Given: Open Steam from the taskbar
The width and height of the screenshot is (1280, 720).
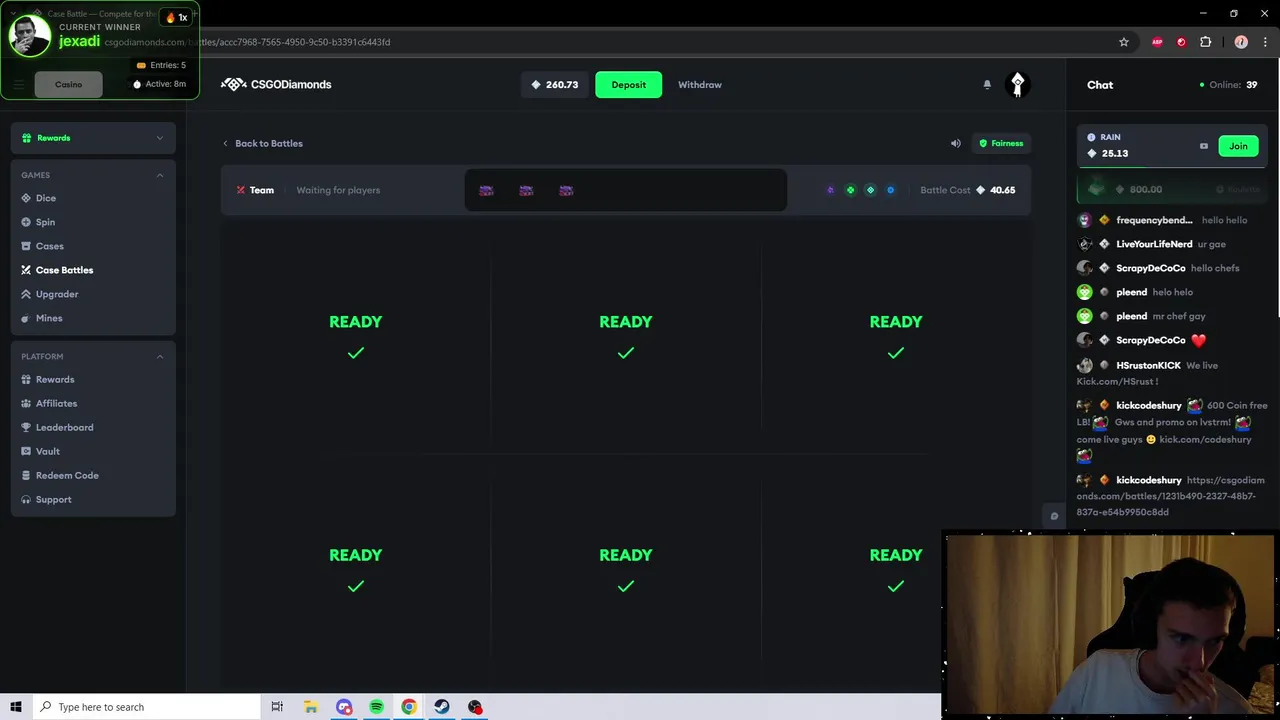Looking at the screenshot, I should (x=442, y=707).
